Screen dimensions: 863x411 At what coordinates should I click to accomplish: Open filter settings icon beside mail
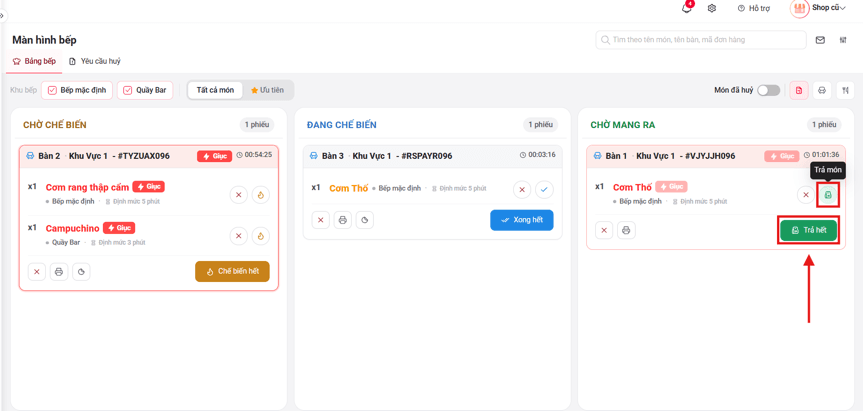(x=843, y=40)
